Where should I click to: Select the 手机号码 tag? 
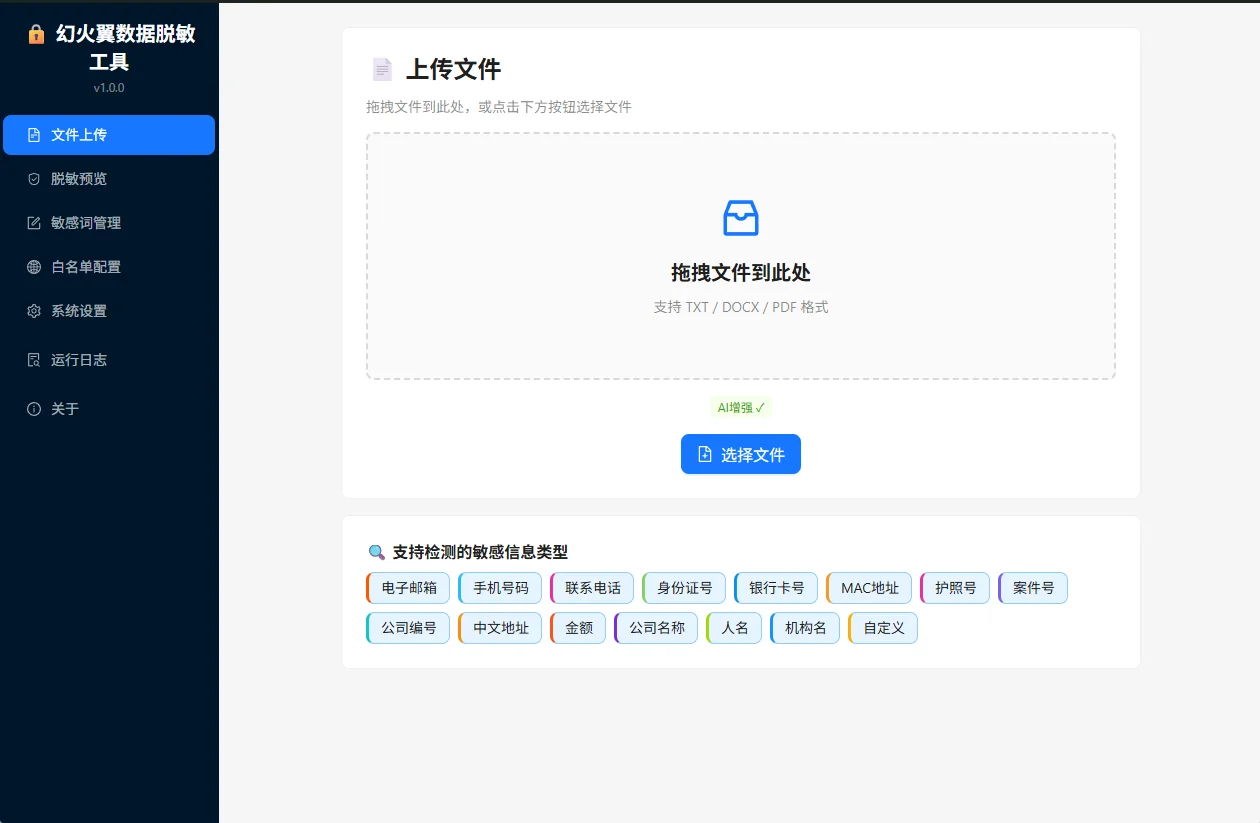point(500,588)
